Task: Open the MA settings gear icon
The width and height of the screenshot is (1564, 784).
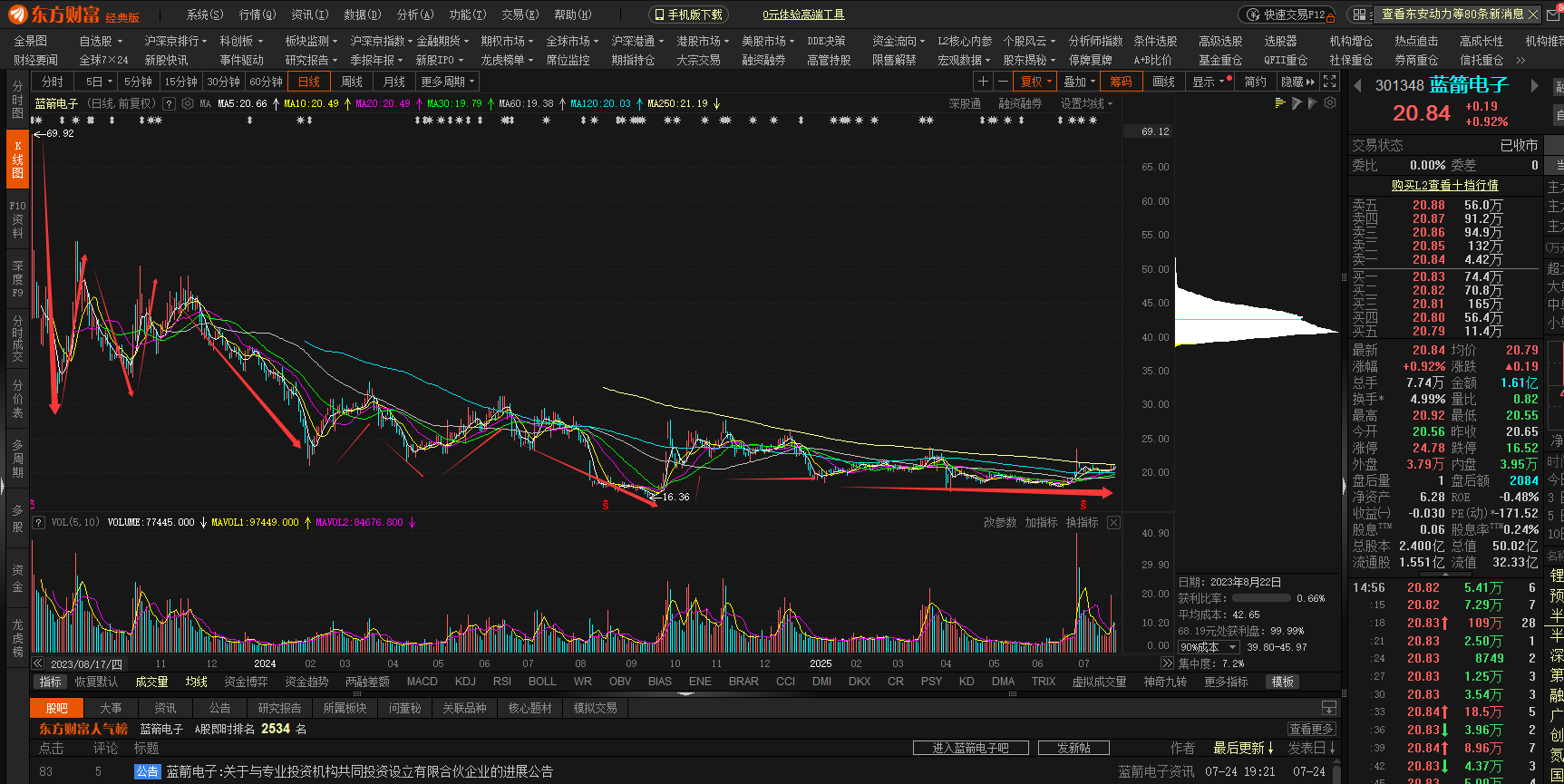Action: (x=188, y=103)
